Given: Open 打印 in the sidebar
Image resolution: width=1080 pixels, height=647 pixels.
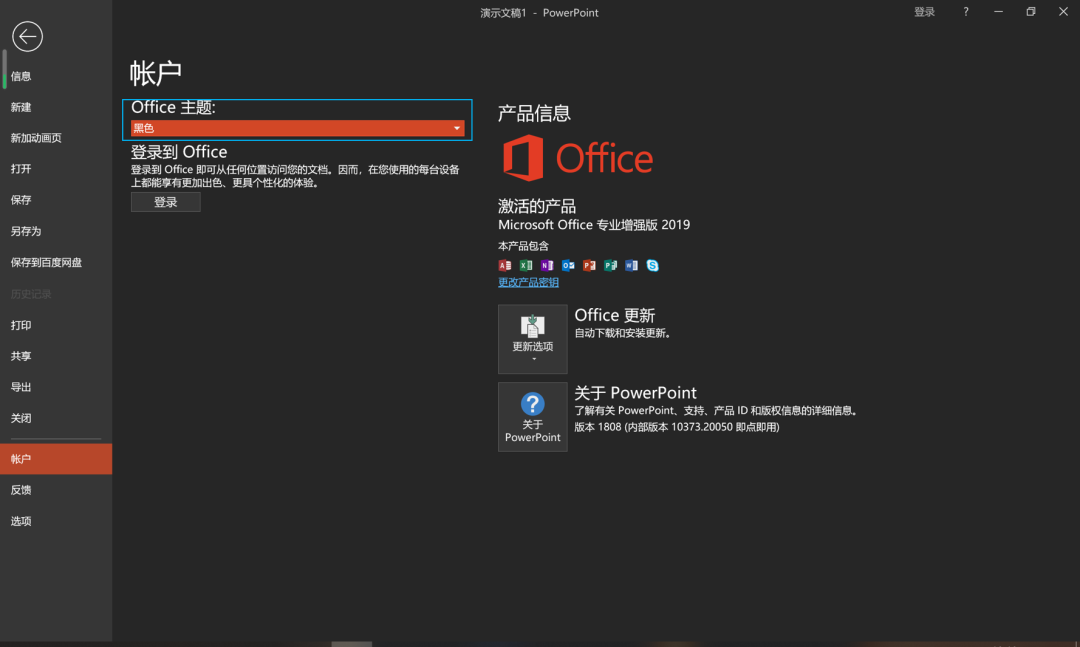Looking at the screenshot, I should point(56,325).
